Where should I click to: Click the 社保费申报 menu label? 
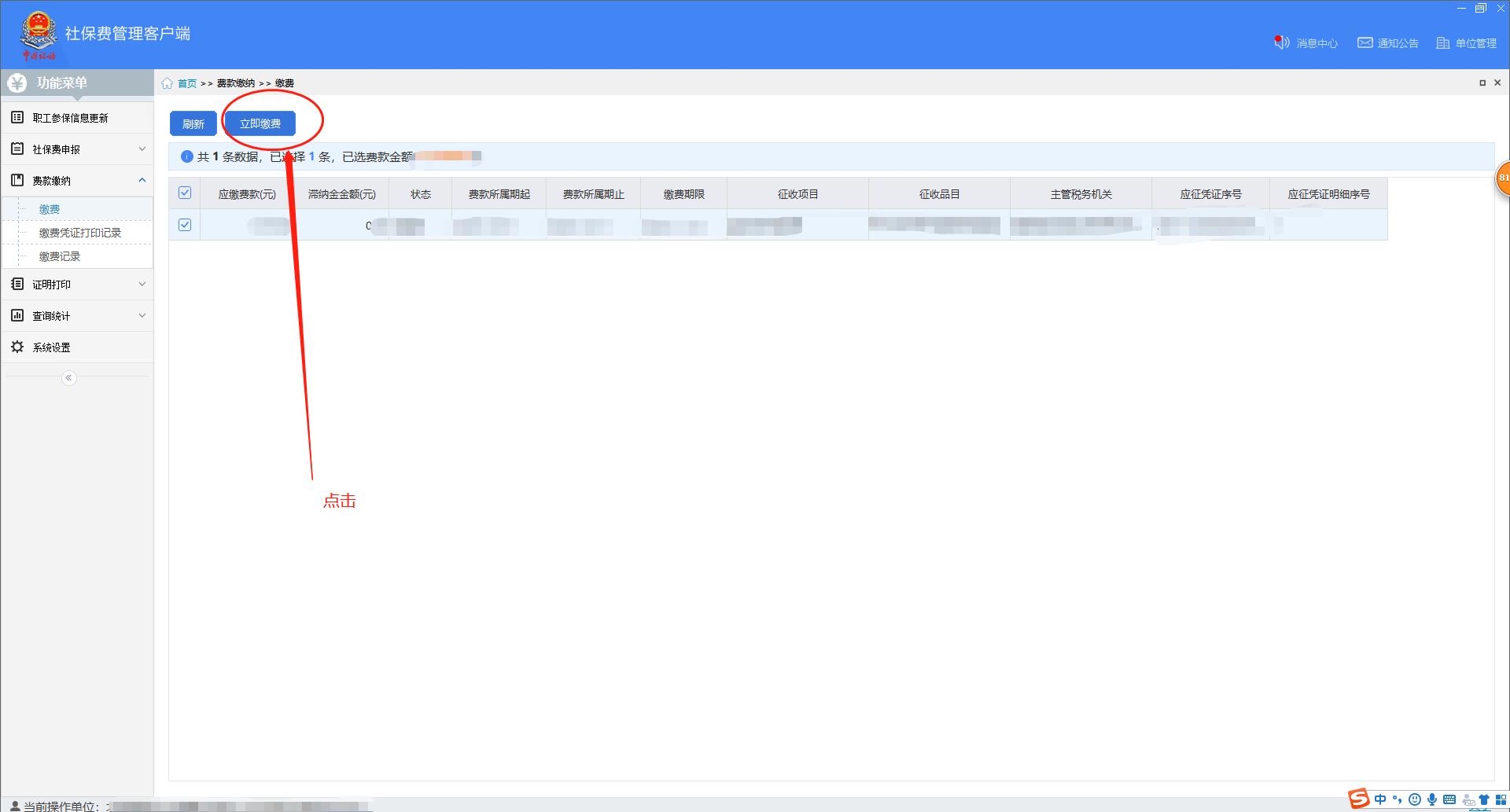pyautogui.click(x=56, y=149)
